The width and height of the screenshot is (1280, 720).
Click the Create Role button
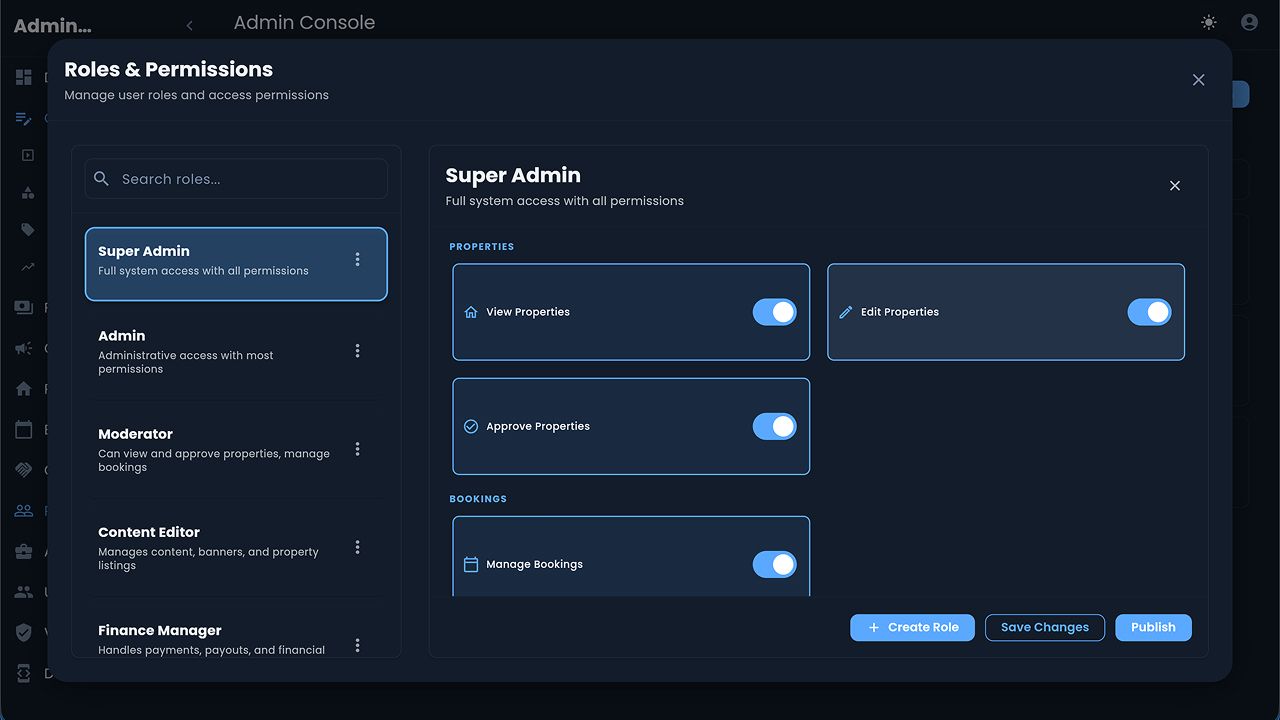(x=912, y=627)
